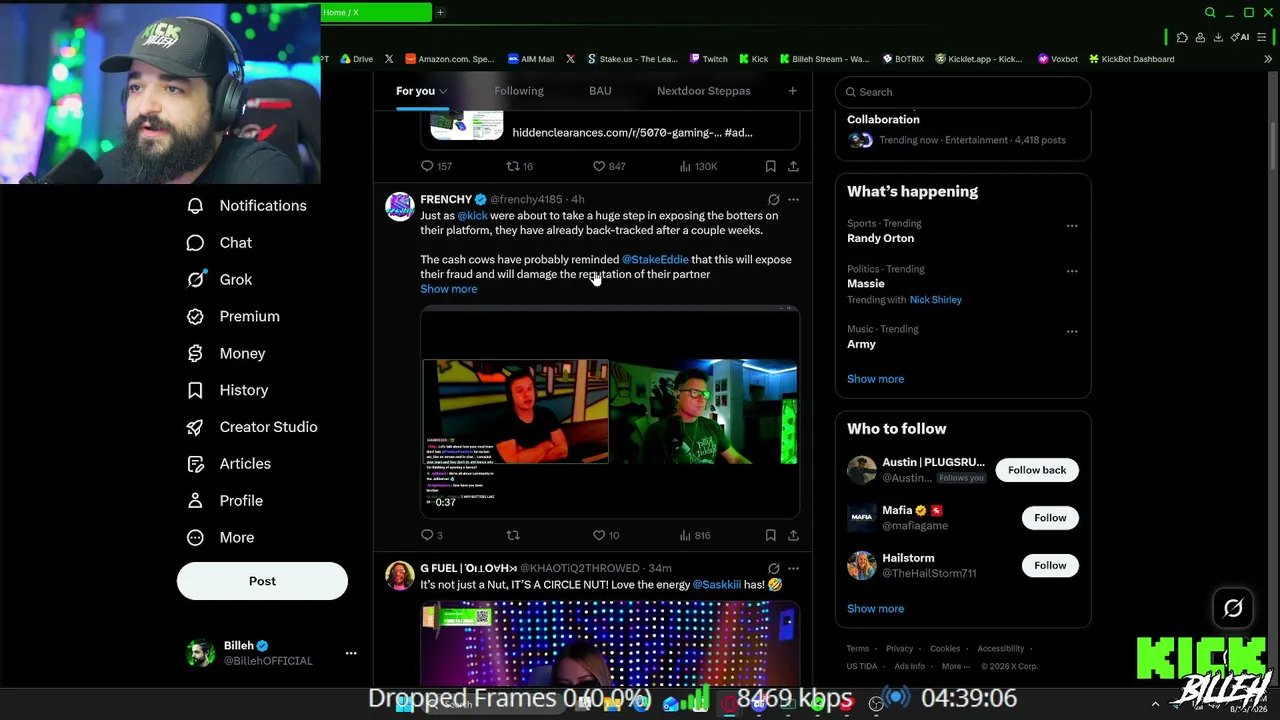
Task: Open browser extensions puzzle icon
Action: pyautogui.click(x=1182, y=38)
